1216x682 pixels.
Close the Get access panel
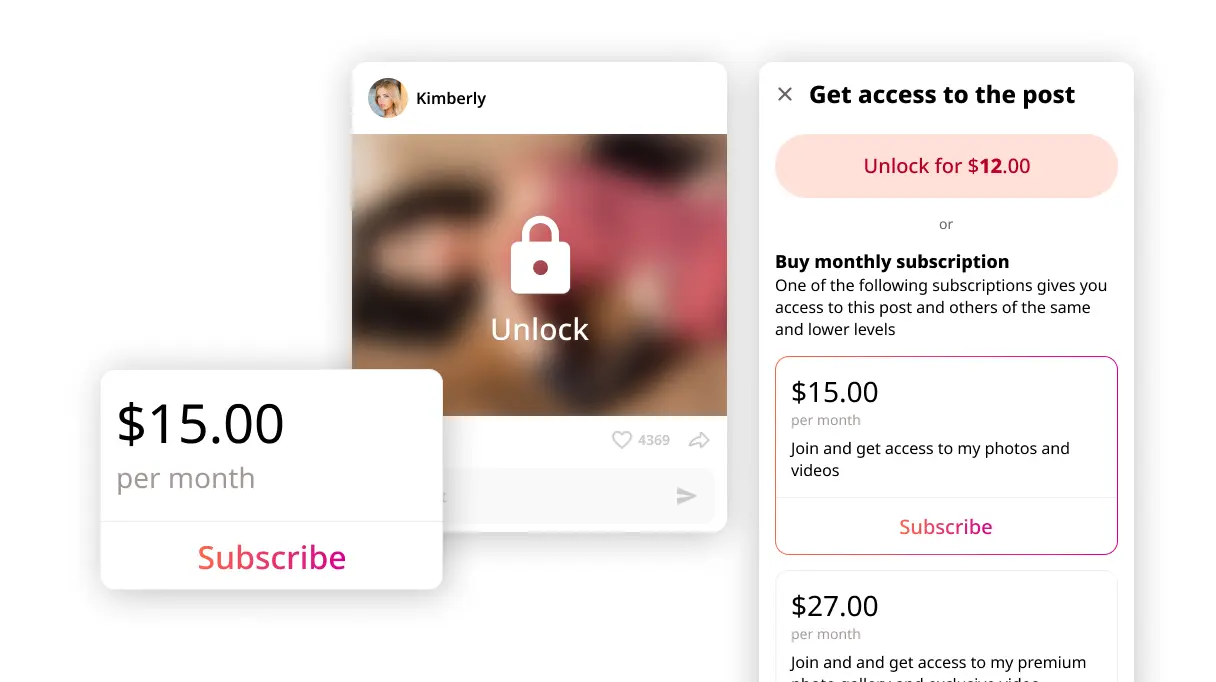(785, 94)
